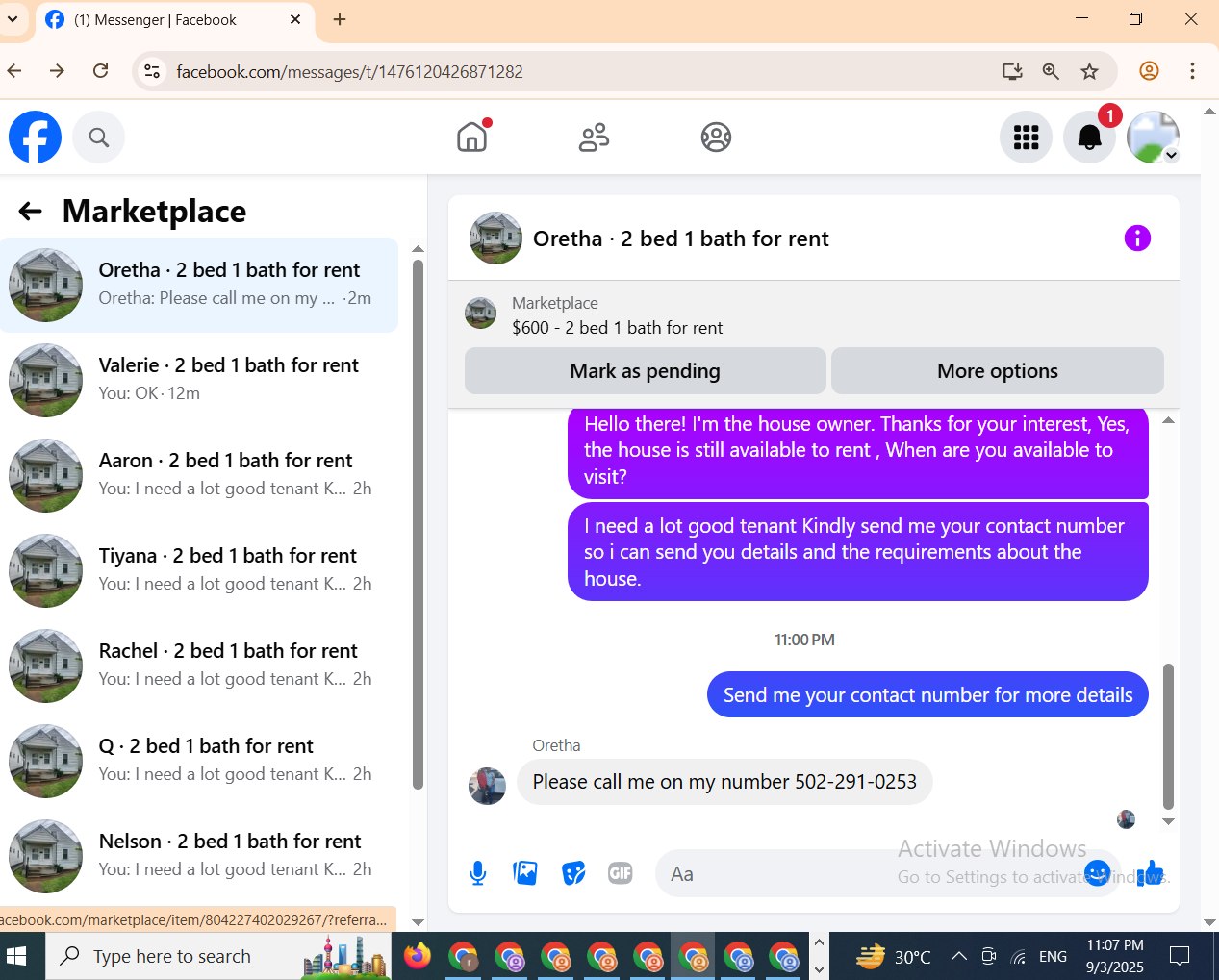Click the browser back button

click(14, 71)
